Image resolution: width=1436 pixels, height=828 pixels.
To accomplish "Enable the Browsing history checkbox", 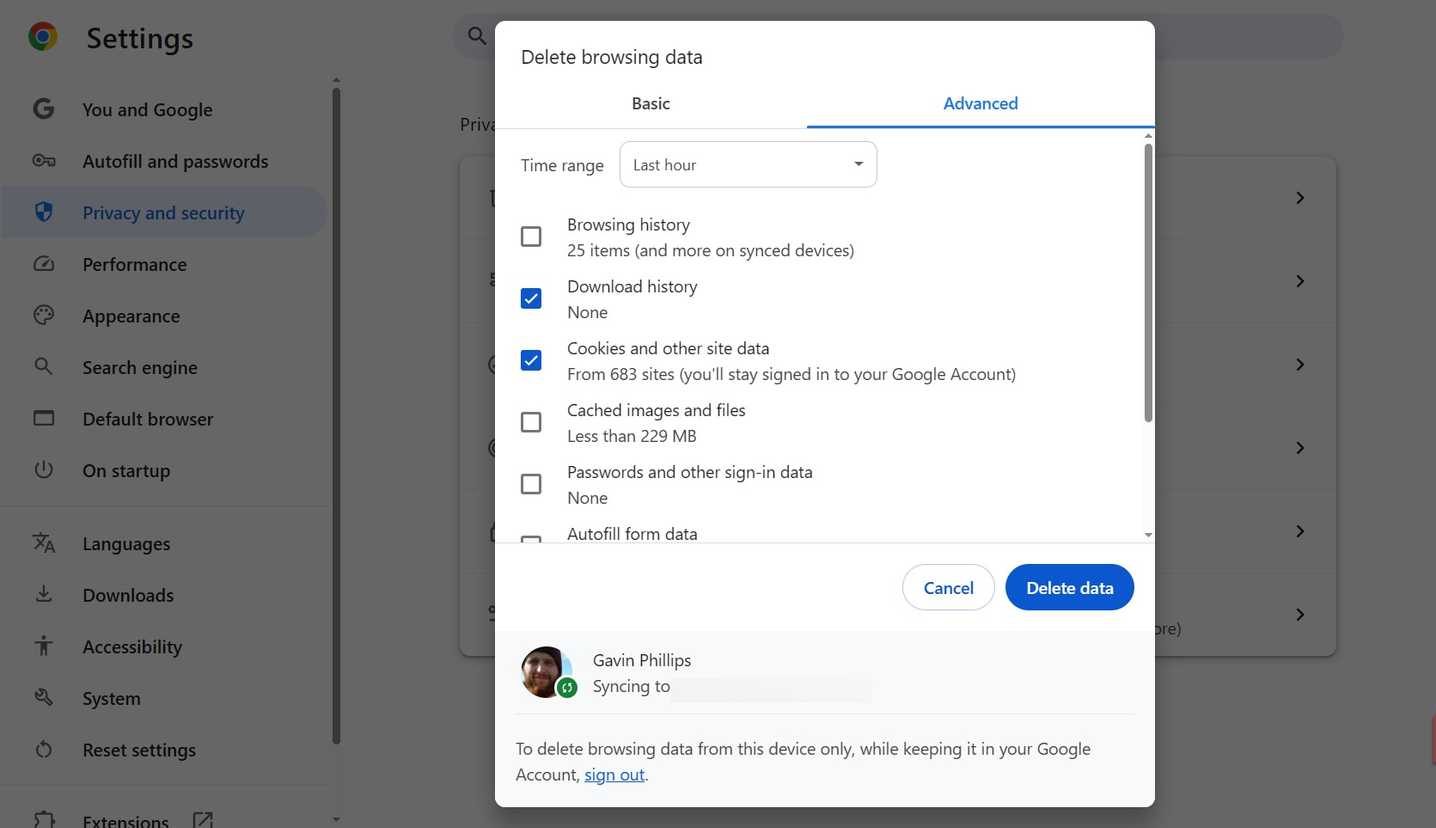I will (x=530, y=236).
